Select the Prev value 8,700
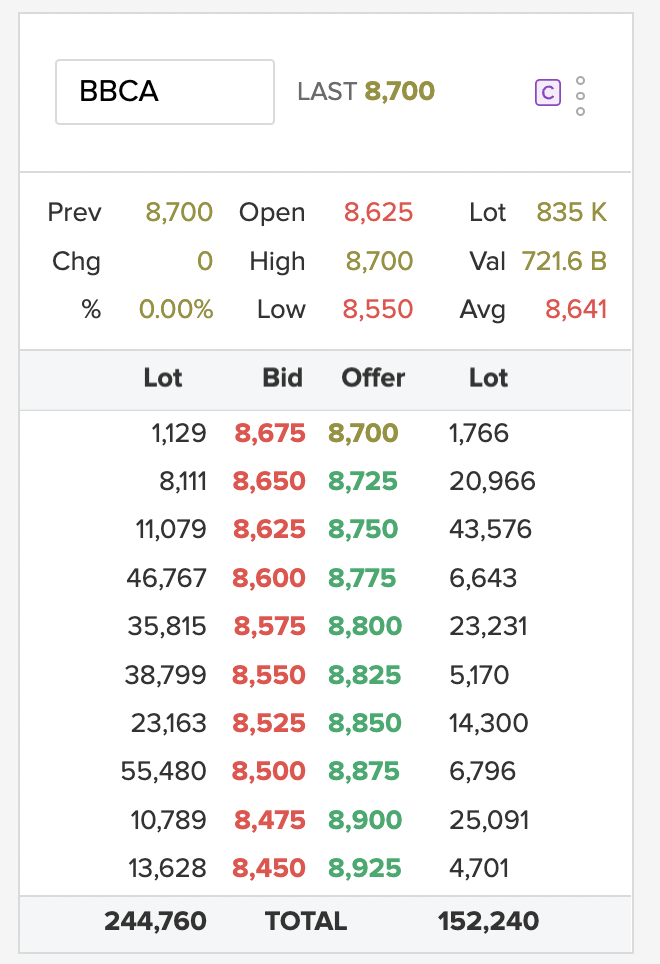The image size is (660, 964). click(179, 213)
